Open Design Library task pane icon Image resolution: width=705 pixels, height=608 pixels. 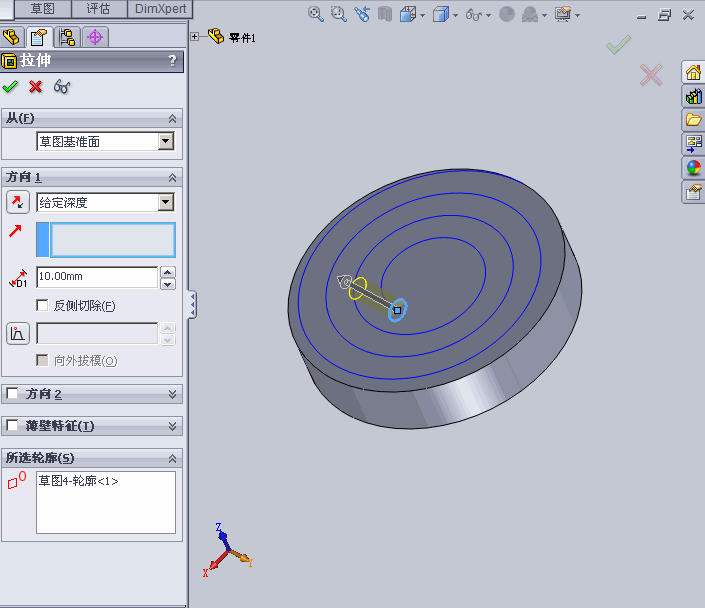tap(693, 96)
